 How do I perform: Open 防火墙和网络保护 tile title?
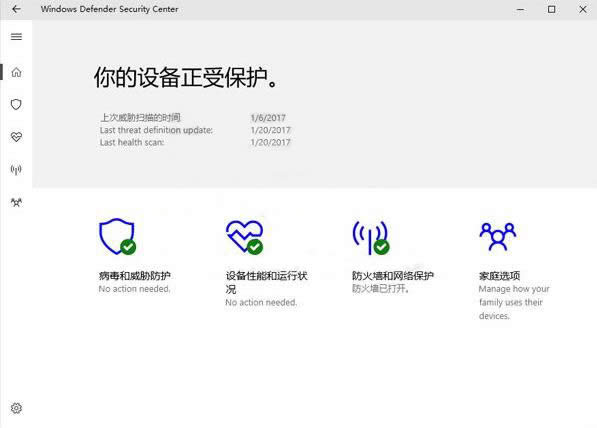pyautogui.click(x=393, y=275)
